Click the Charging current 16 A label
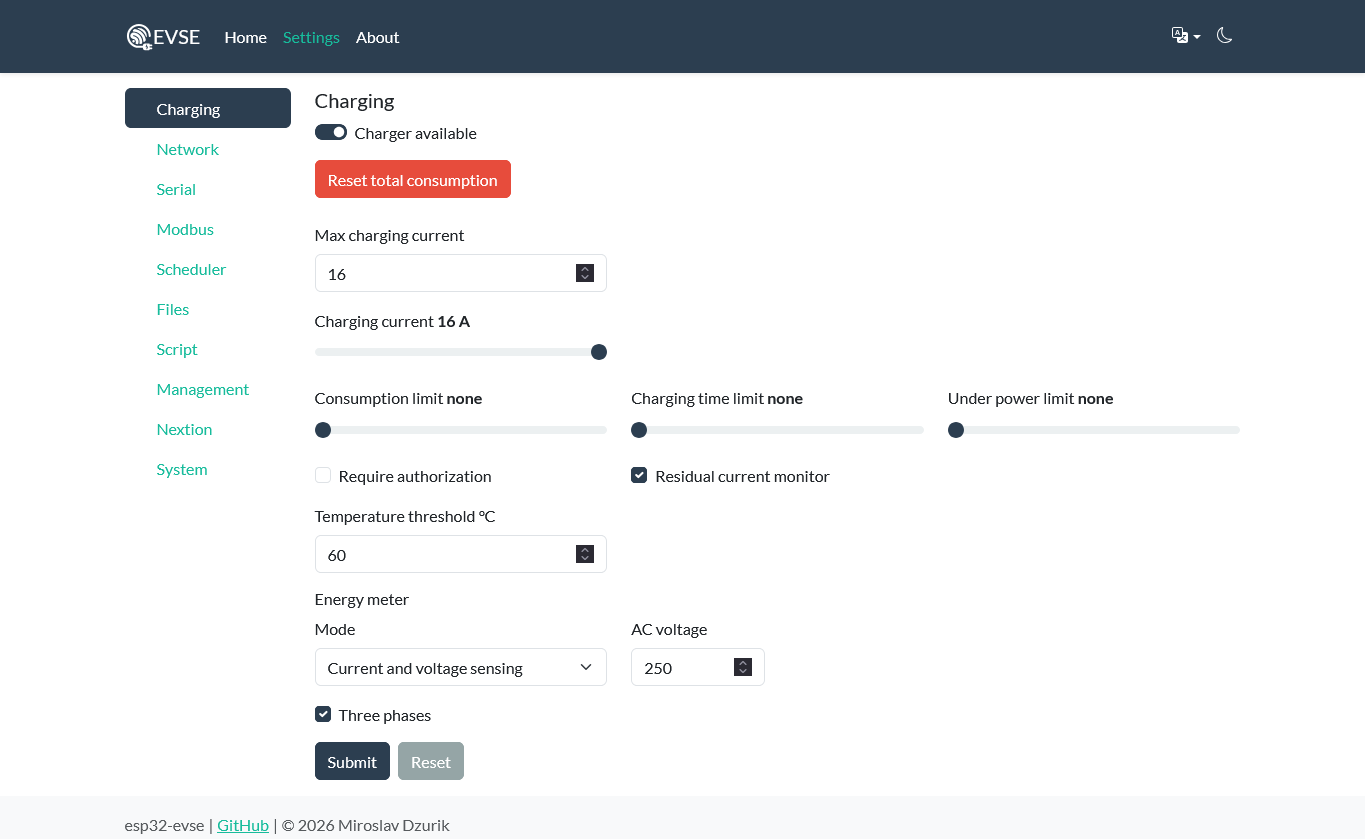Viewport: 1365px width, 839px height. click(x=392, y=321)
